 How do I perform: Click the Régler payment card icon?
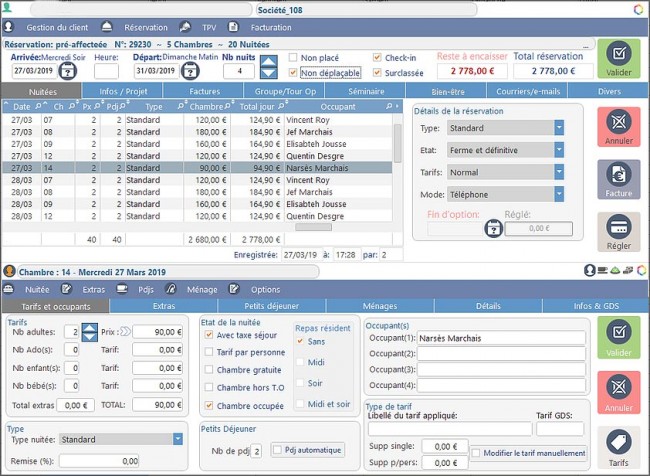618,227
